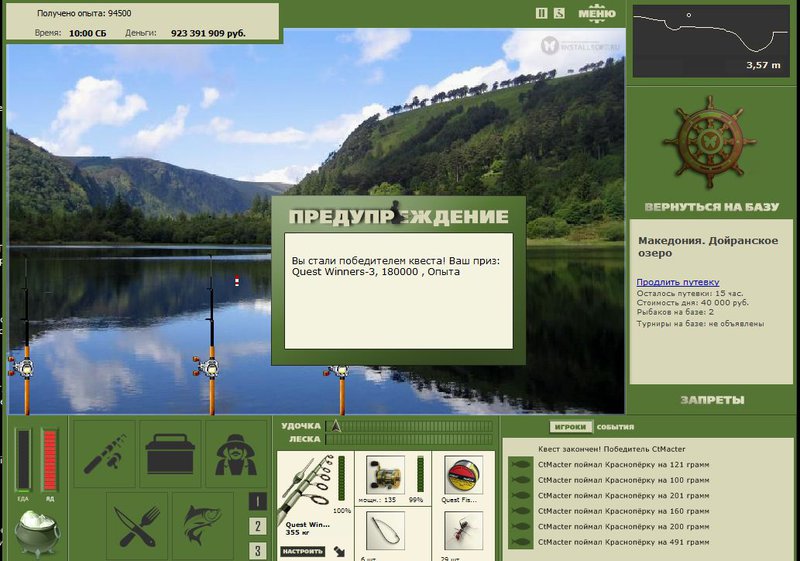Switch to the ИГРОКИ tab

[x=570, y=427]
